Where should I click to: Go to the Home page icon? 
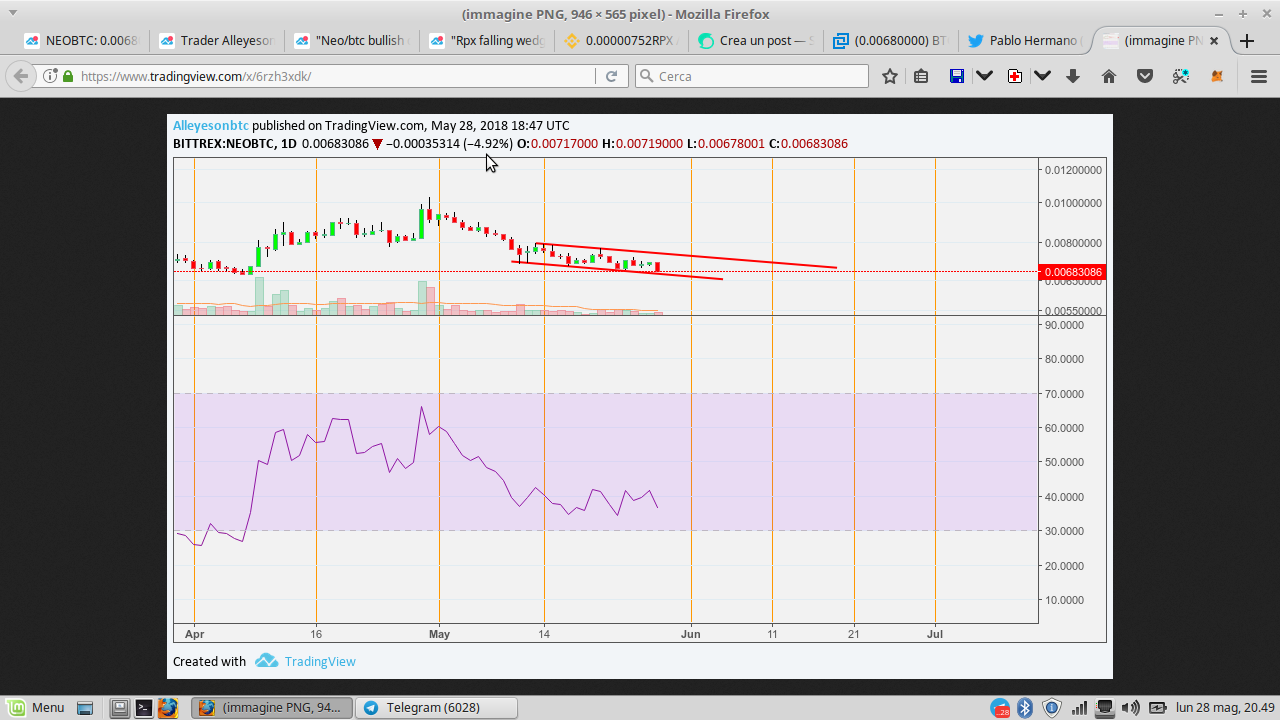click(1109, 76)
